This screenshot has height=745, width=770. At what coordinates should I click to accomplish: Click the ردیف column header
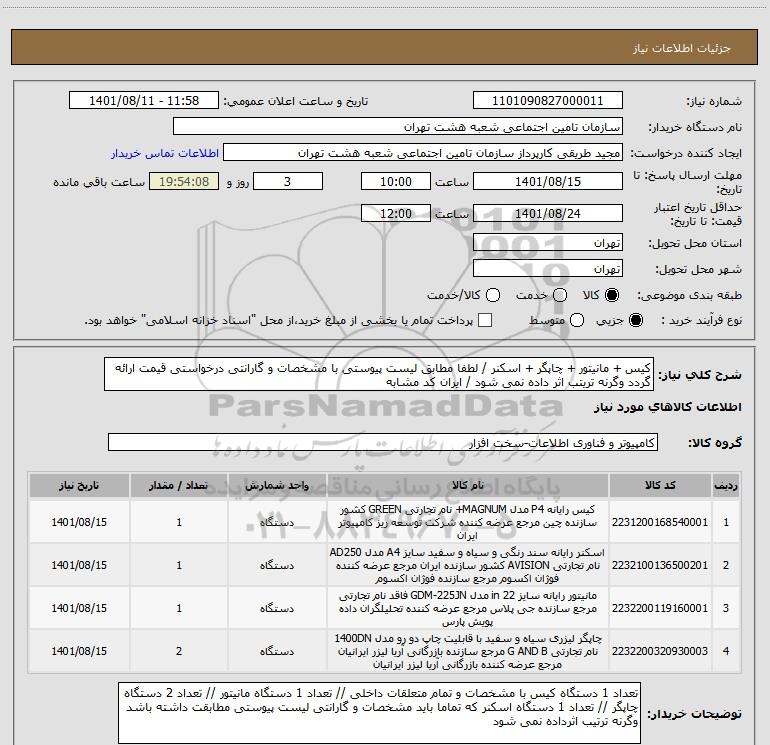726,486
